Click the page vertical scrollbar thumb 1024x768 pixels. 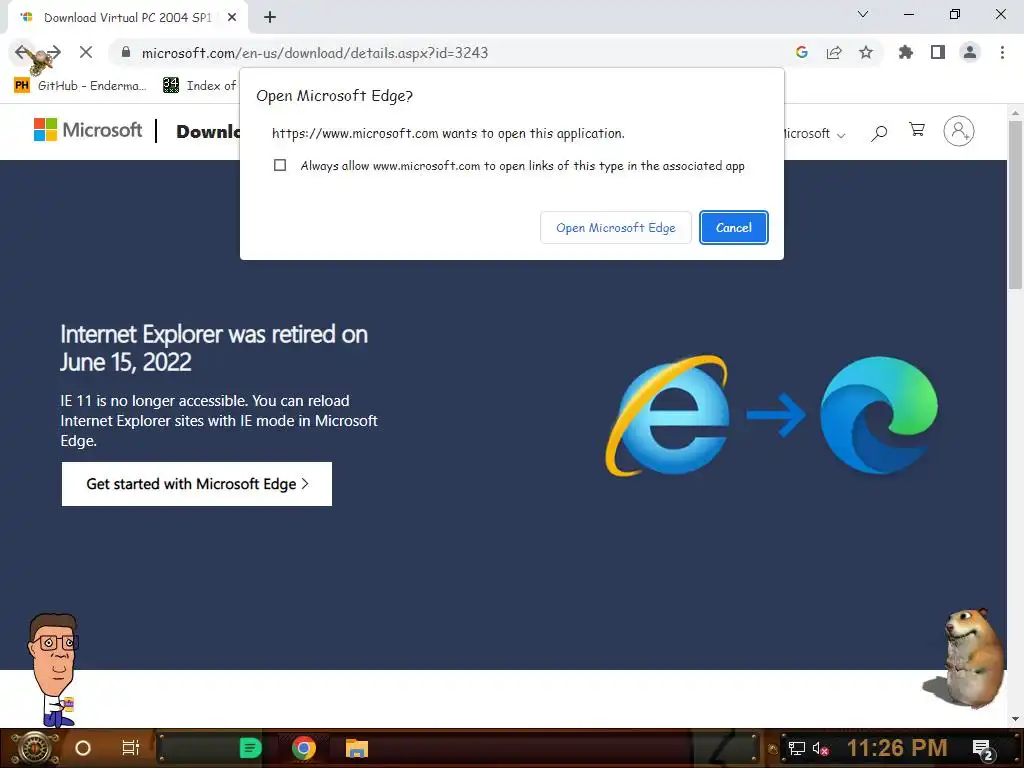tap(1015, 204)
